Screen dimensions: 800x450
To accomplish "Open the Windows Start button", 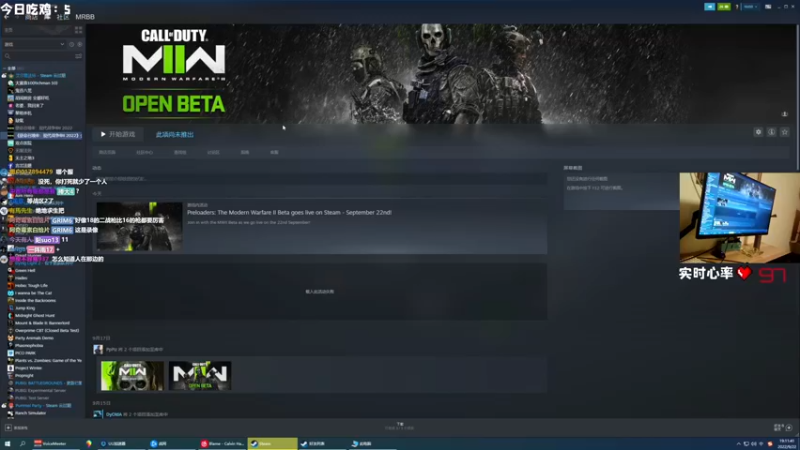I will point(7,443).
